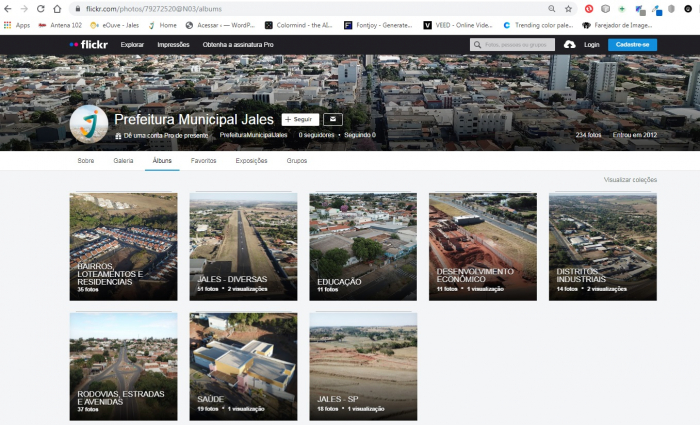Screen dimensions: 700x425
Task: Open the Distritos Industriais album
Action: (x=603, y=247)
